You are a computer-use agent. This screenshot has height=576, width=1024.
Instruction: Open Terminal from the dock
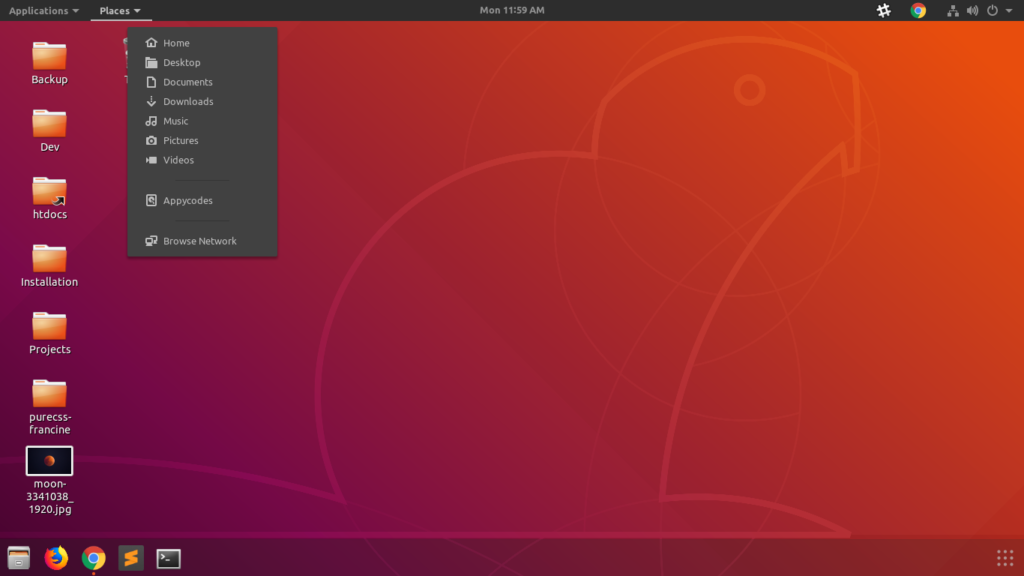168,558
